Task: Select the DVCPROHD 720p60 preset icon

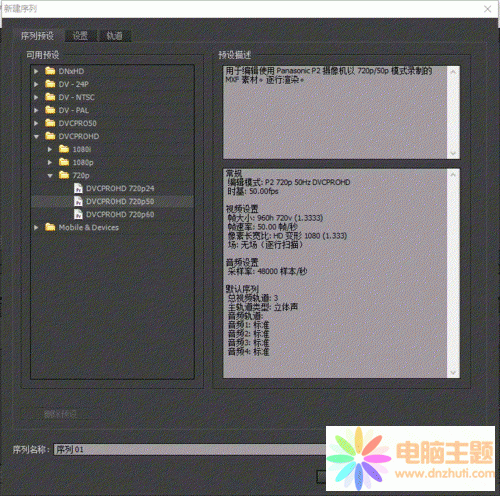Action: [78, 214]
